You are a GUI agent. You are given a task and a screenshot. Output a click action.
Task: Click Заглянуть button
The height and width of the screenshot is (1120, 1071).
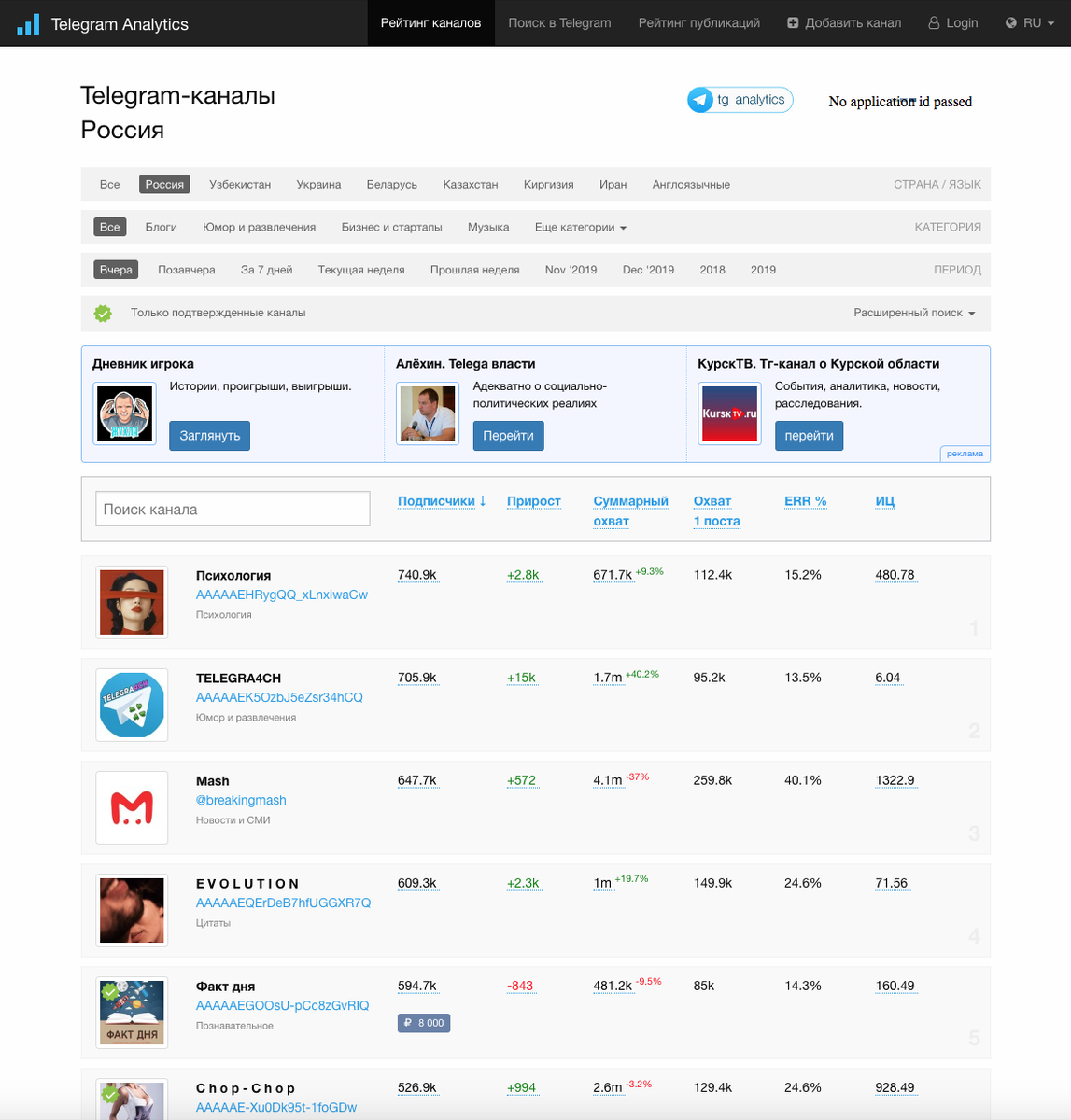pyautogui.click(x=210, y=436)
